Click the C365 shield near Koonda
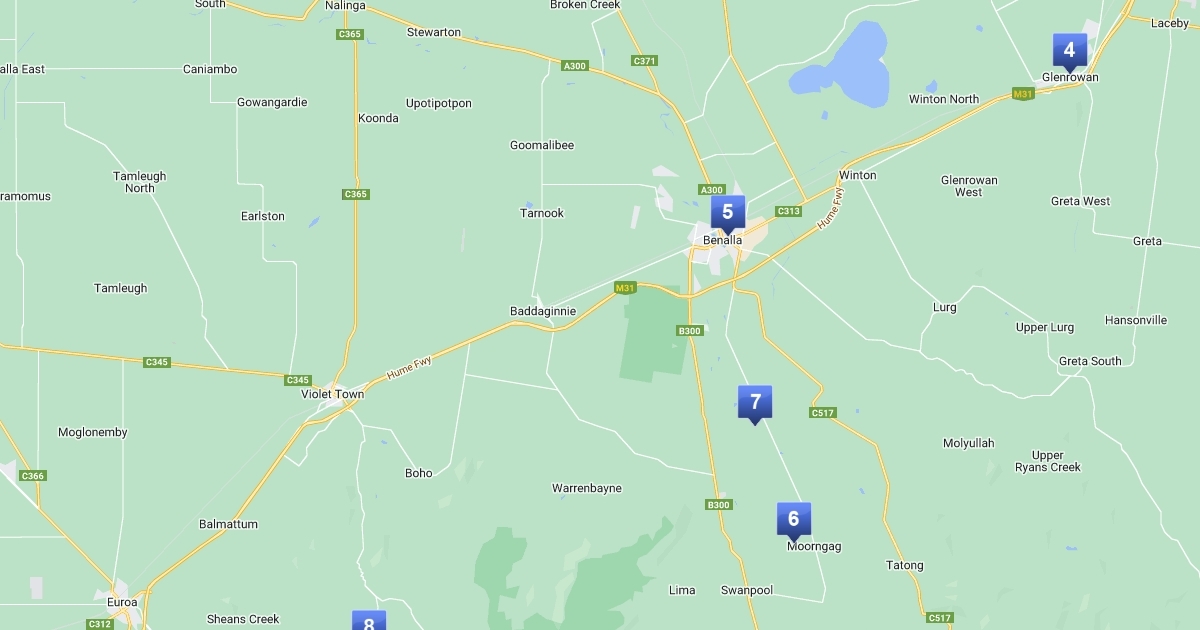 355,194
